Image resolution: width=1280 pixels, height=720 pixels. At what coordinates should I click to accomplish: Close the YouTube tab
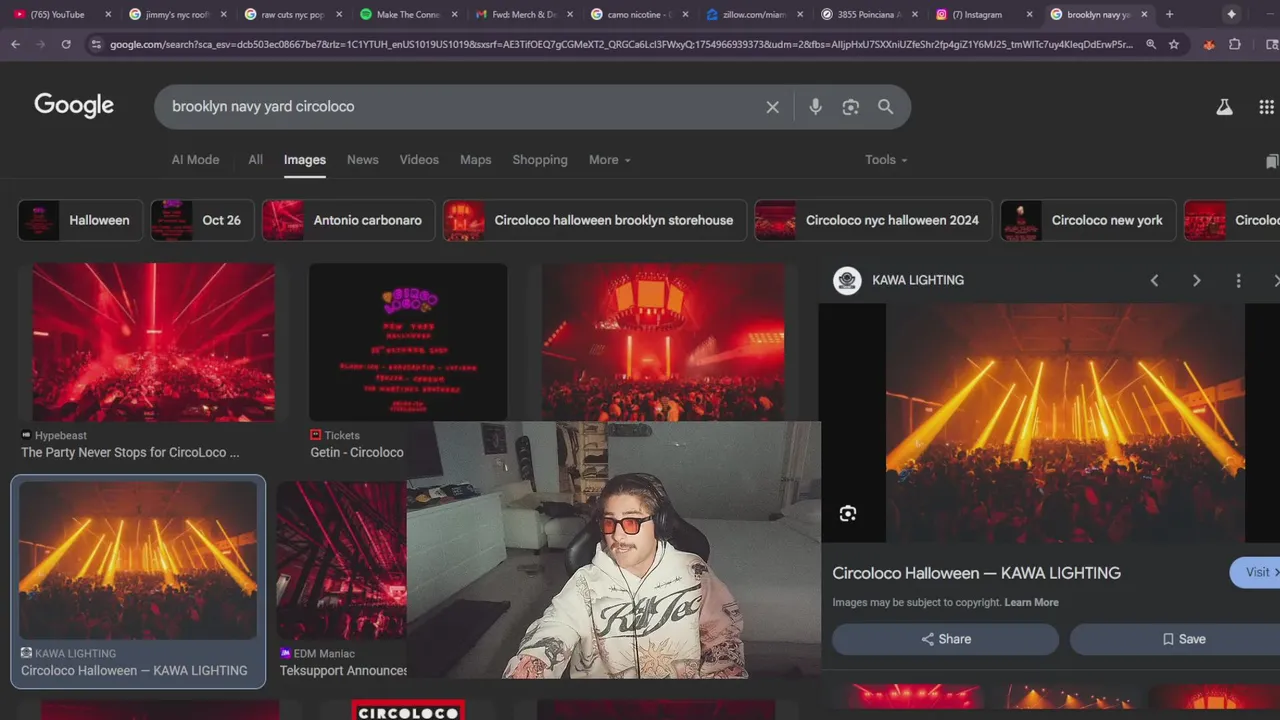coord(108,15)
